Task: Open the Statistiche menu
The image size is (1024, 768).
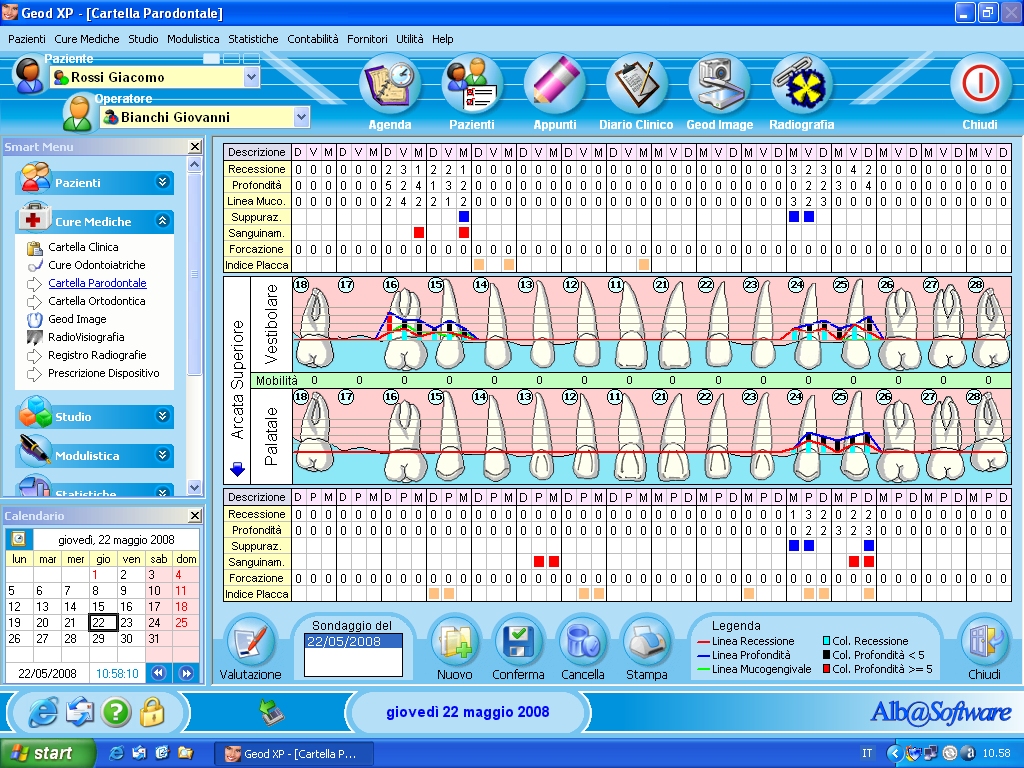Action: click(x=253, y=39)
